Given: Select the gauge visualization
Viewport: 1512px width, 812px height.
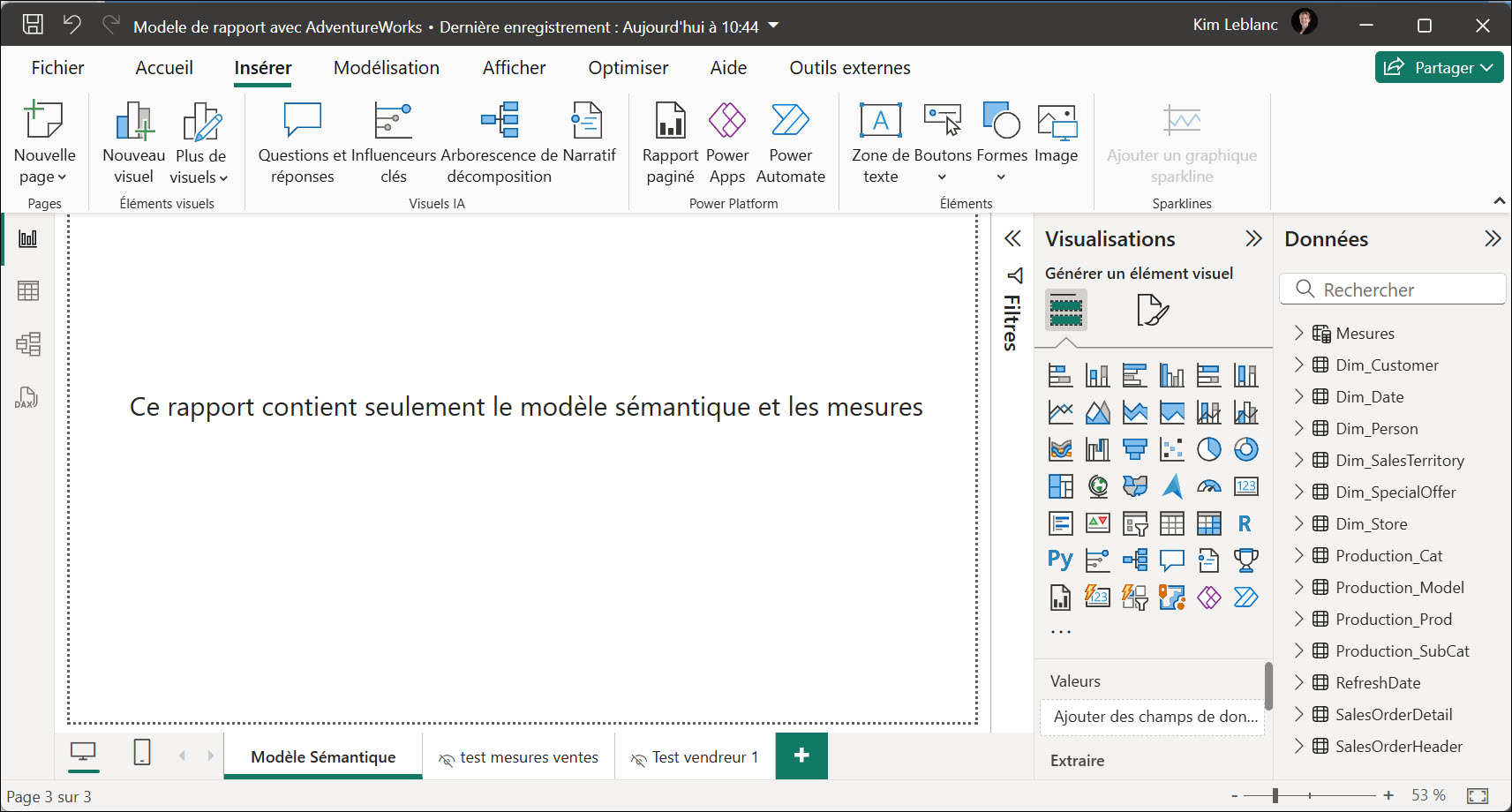Looking at the screenshot, I should (x=1209, y=486).
